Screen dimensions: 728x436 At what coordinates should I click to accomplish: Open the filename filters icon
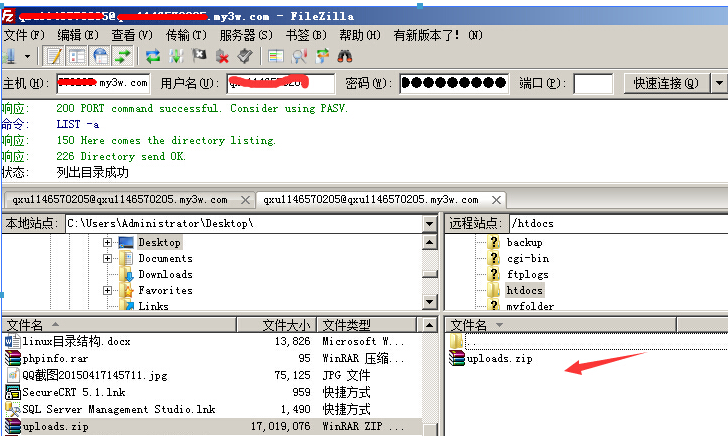(x=276, y=56)
